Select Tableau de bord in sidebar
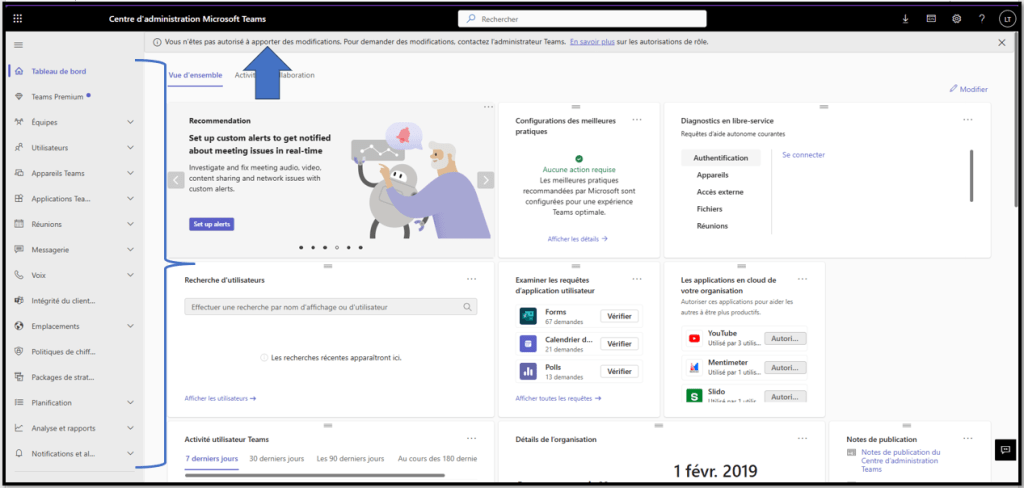 (57, 71)
